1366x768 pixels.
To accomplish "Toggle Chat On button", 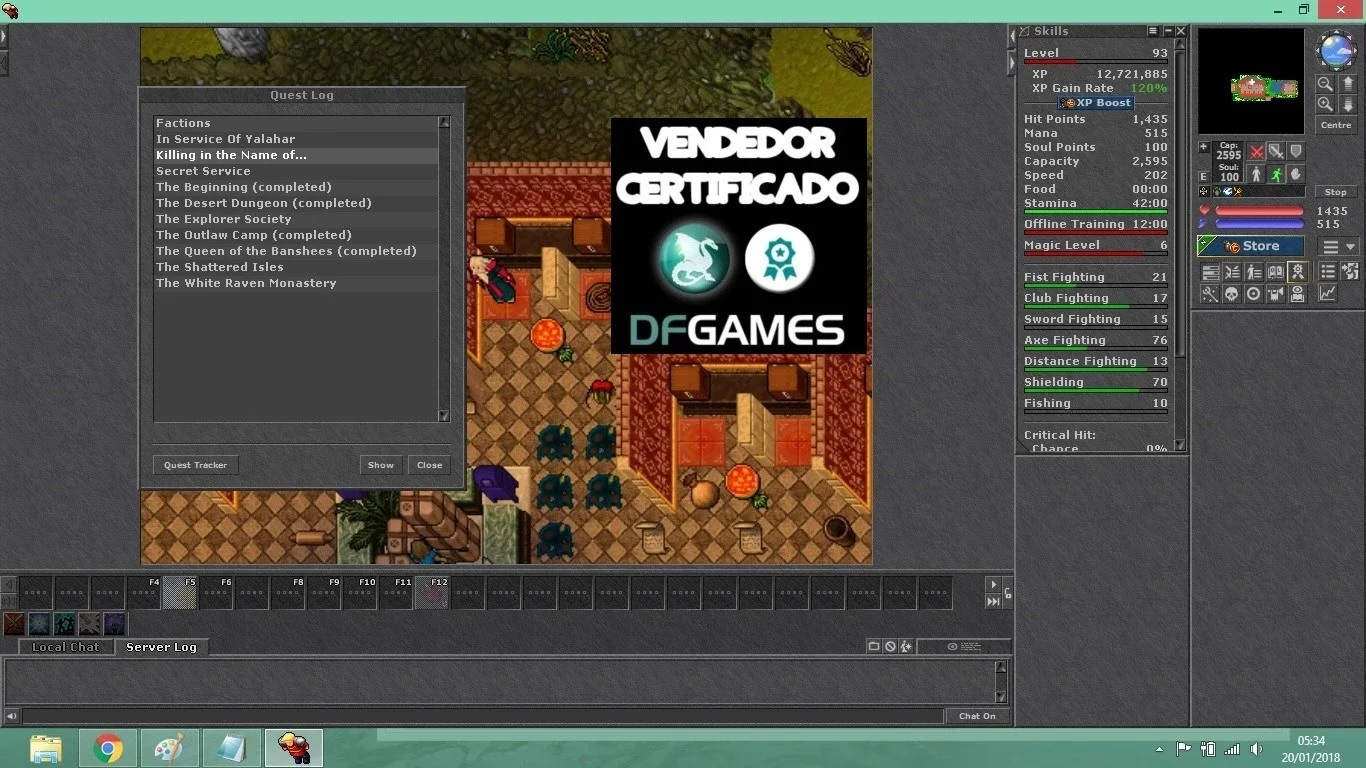I will point(977,716).
